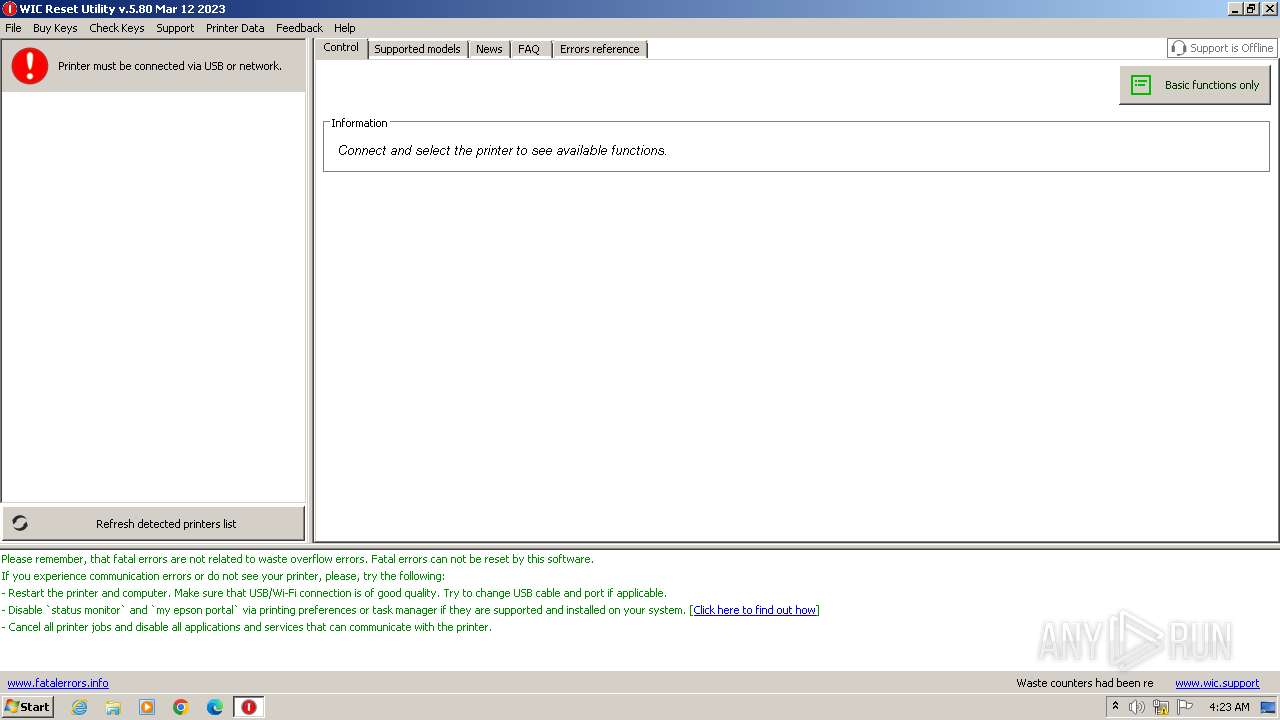The width and height of the screenshot is (1280, 720).
Task: Click the green Basic functions list icon
Action: (x=1141, y=85)
